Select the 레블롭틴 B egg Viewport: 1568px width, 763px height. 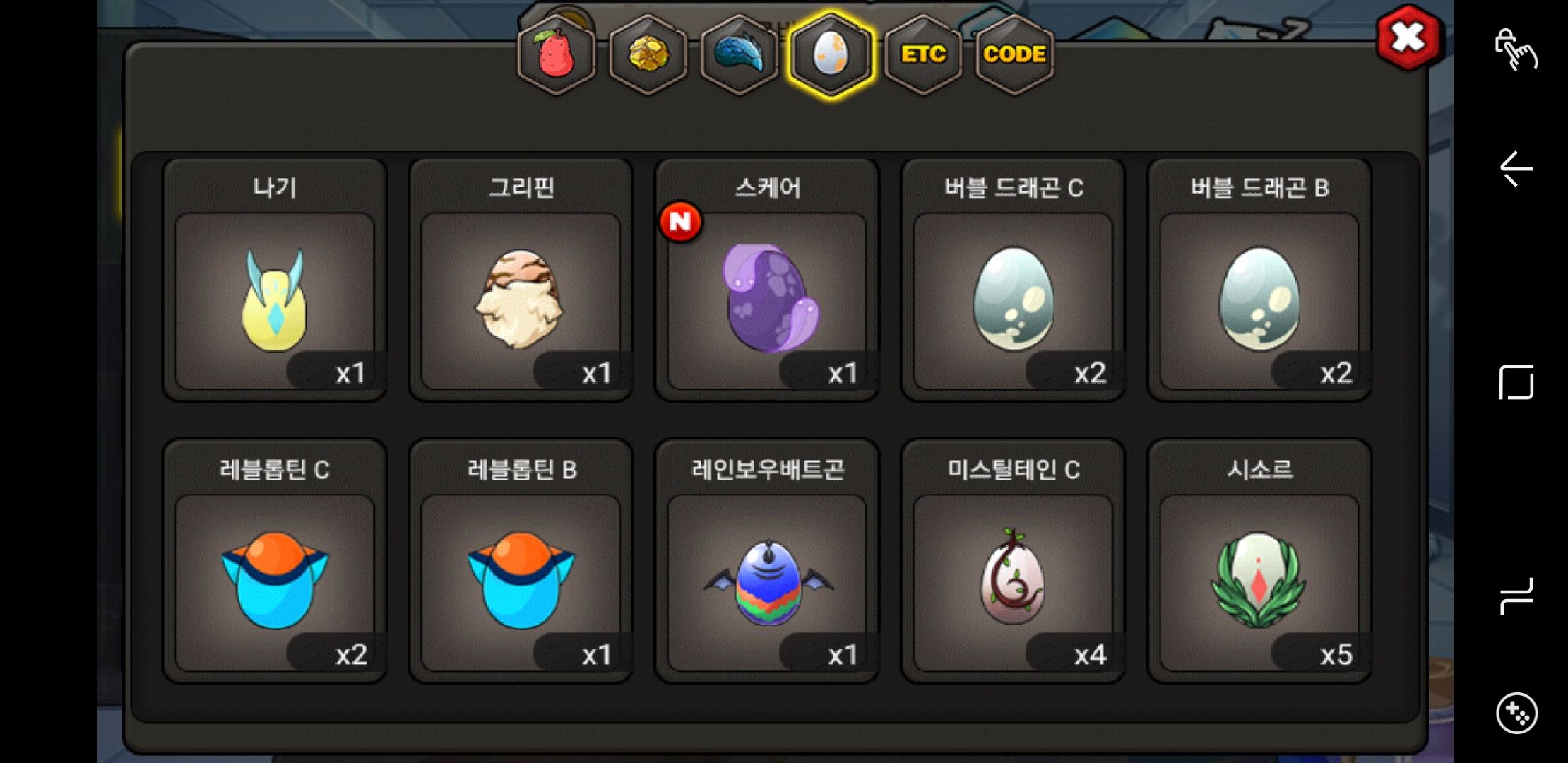[x=521, y=562]
